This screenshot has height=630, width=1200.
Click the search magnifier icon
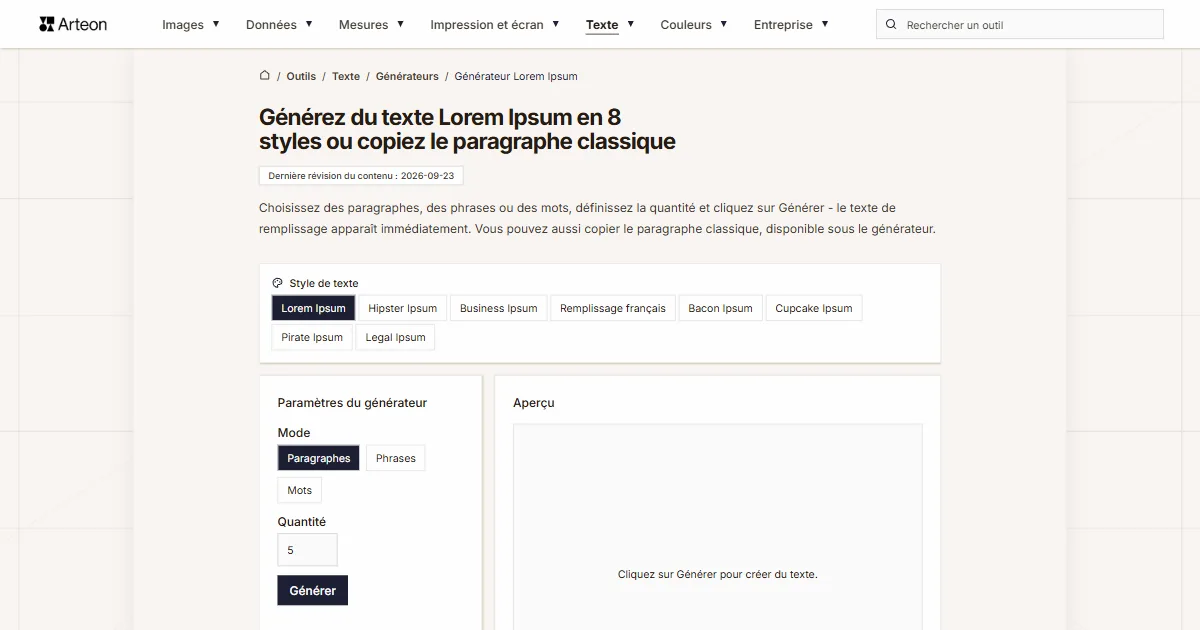click(891, 24)
